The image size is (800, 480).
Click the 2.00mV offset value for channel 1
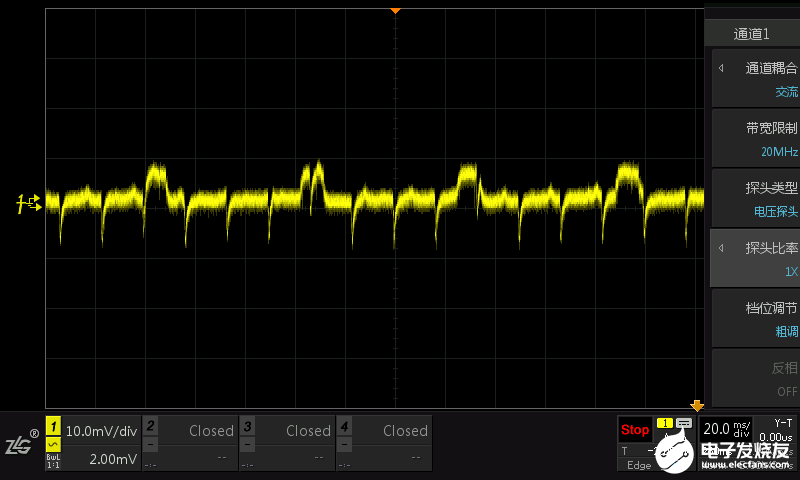(x=113, y=459)
